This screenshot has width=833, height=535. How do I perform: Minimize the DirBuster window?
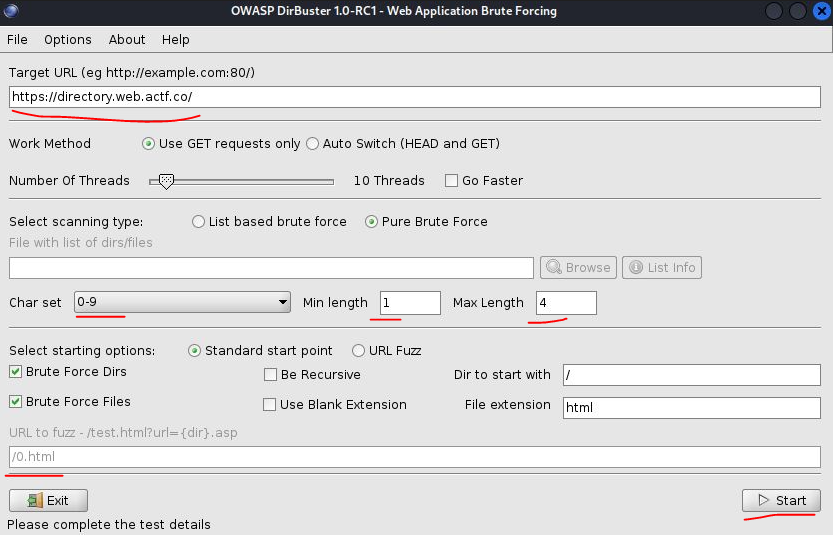774,11
